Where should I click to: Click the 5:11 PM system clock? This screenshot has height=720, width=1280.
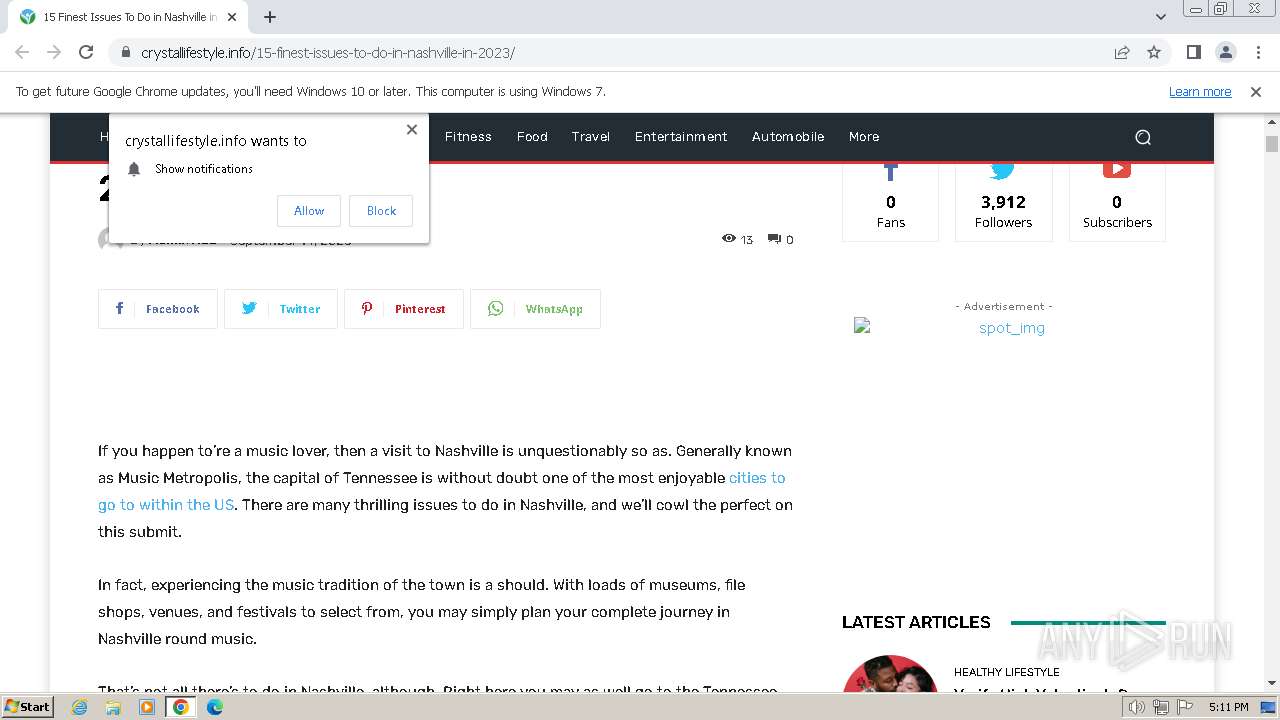click(1229, 707)
